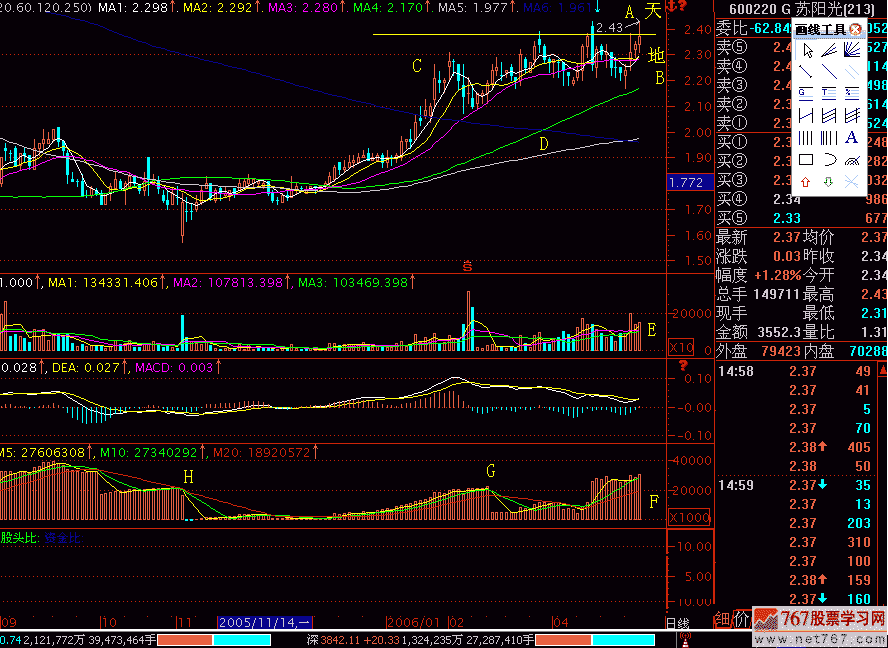888x648 pixels.
Task: Close the 画线工具 drawing tools panel
Action: pos(856,29)
